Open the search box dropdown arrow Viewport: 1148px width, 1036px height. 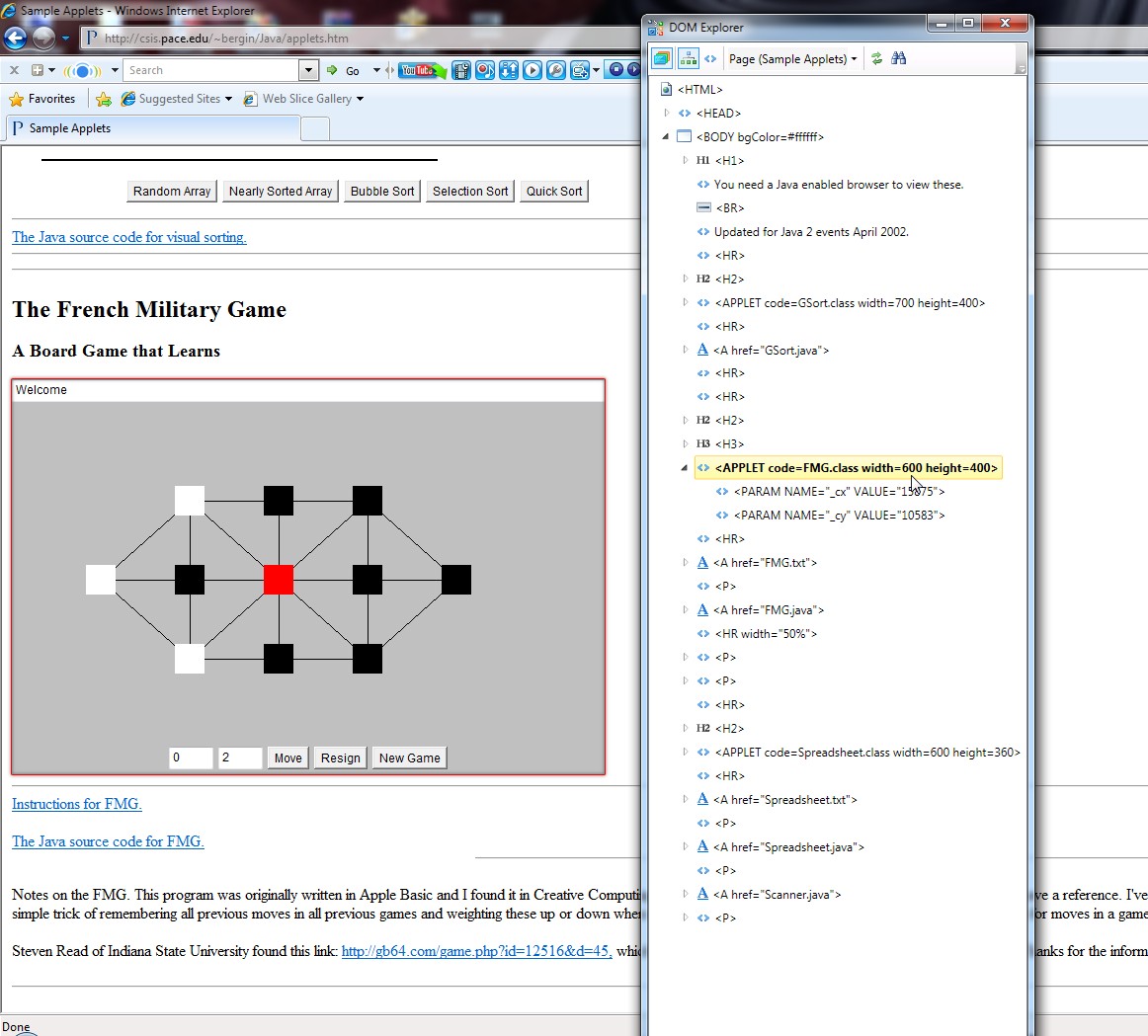pos(309,70)
